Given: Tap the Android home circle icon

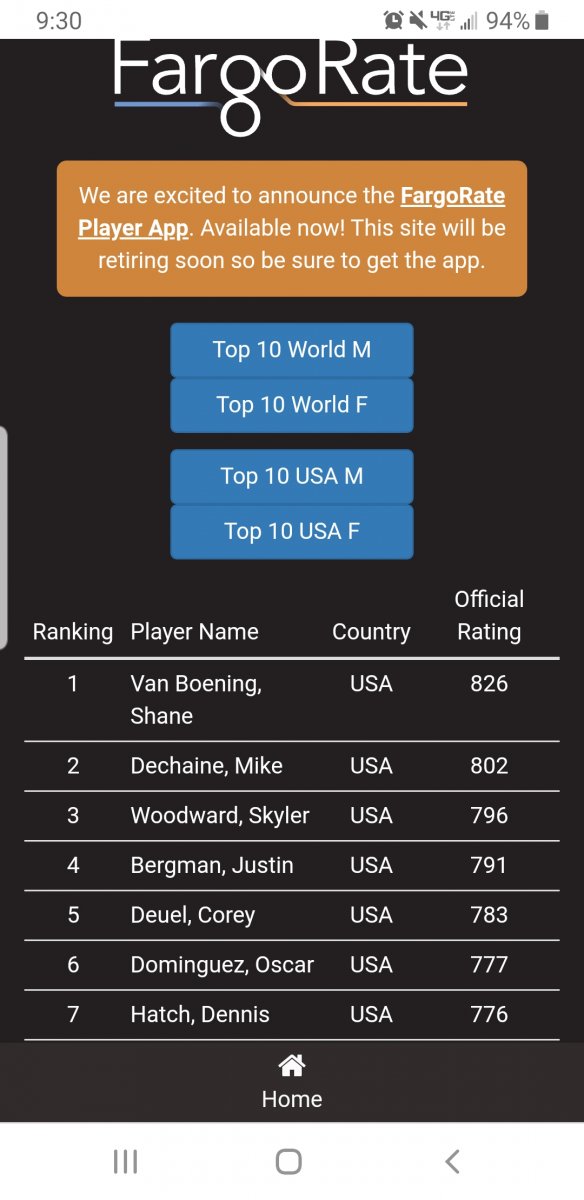Looking at the screenshot, I should click(289, 1161).
